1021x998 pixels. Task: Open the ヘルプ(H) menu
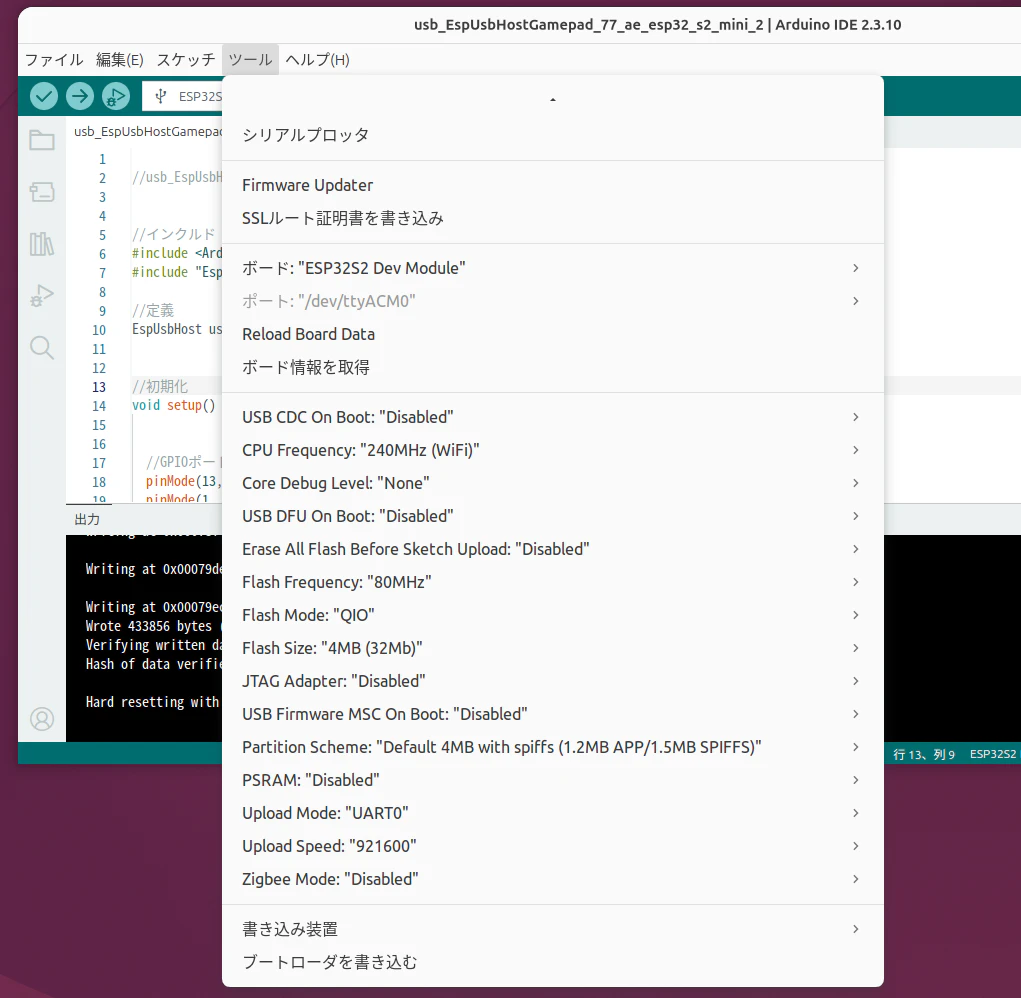click(x=317, y=60)
